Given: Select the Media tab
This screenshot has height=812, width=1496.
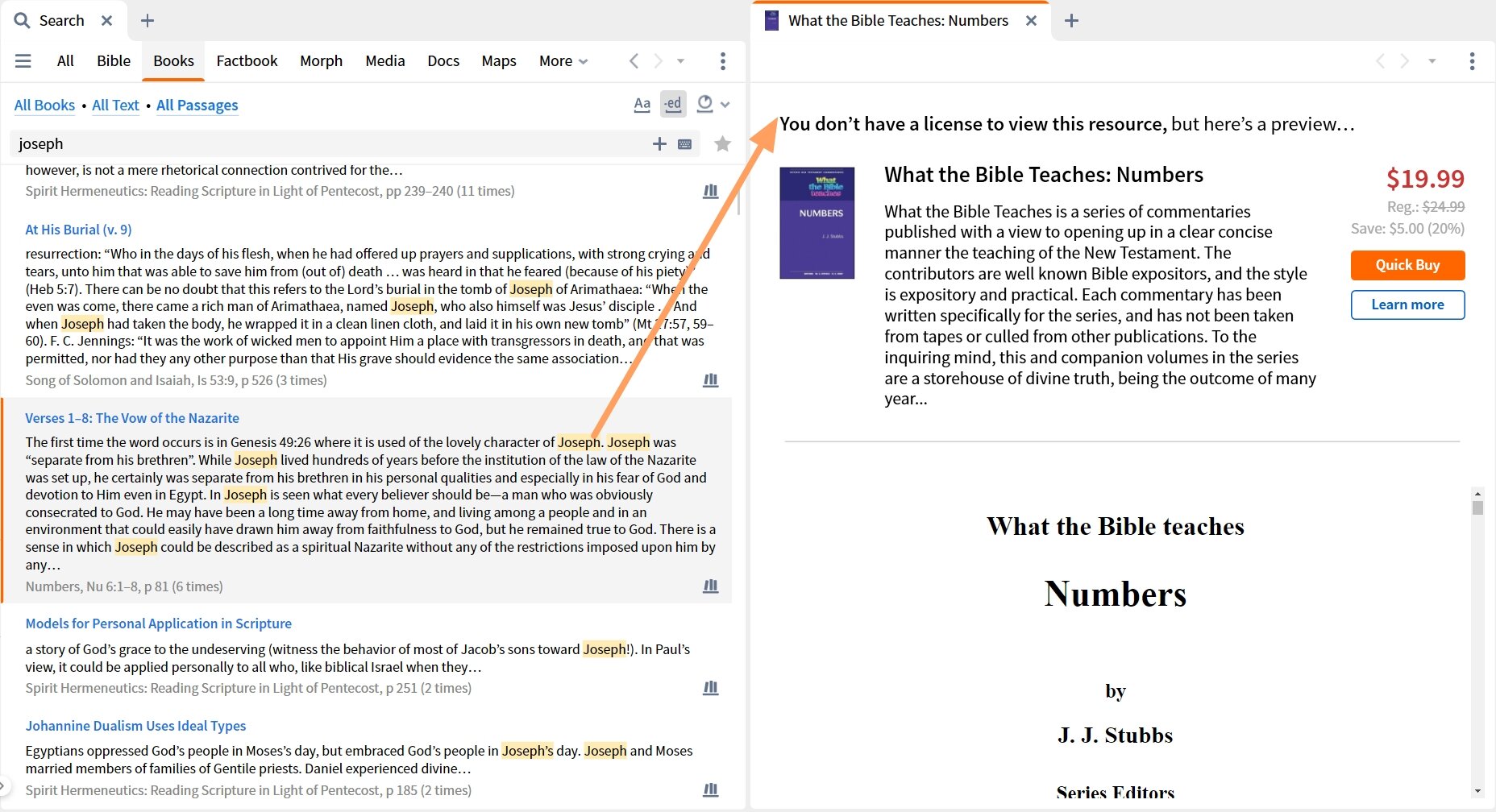Looking at the screenshot, I should click(384, 61).
